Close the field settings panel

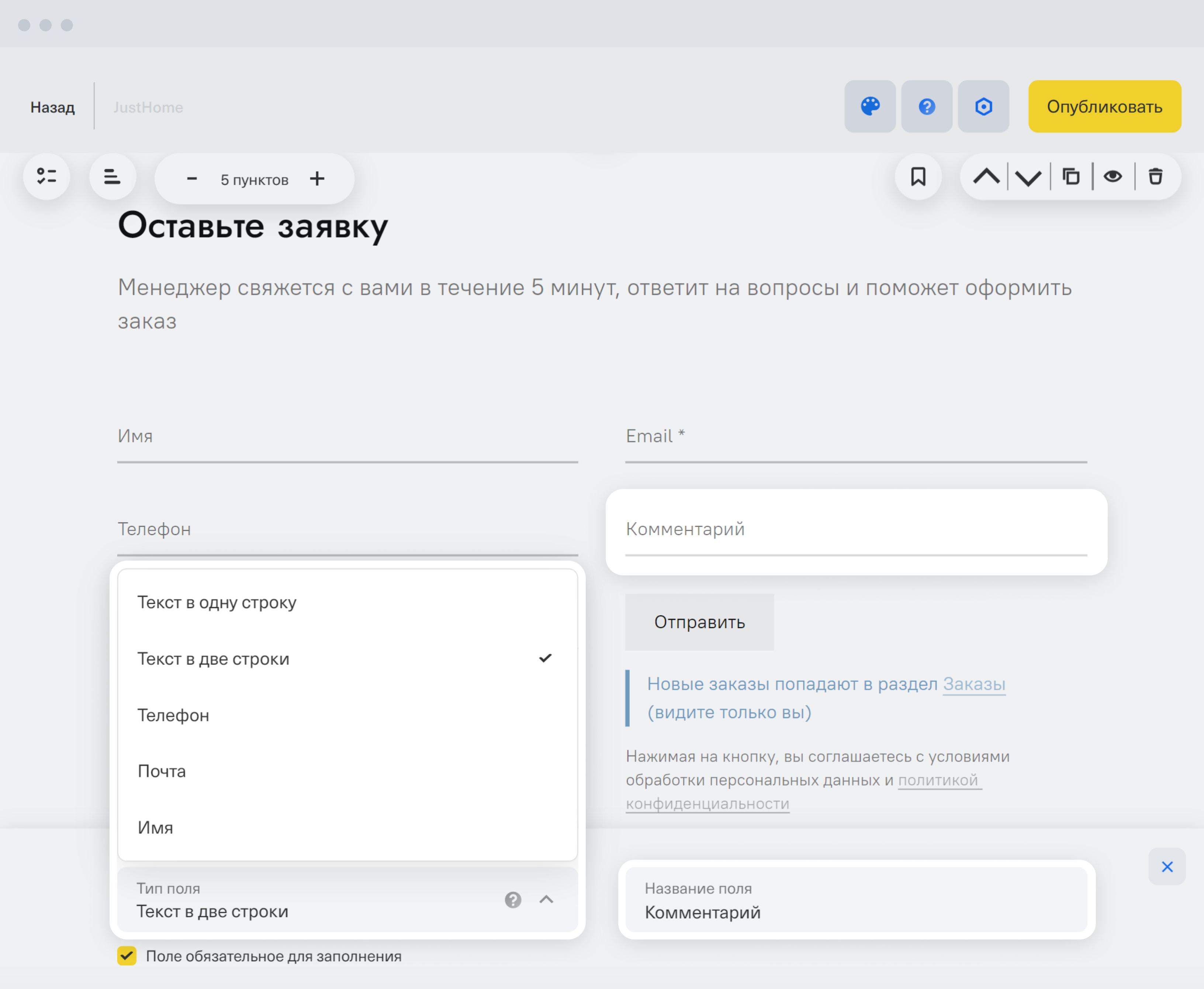click(x=1167, y=866)
